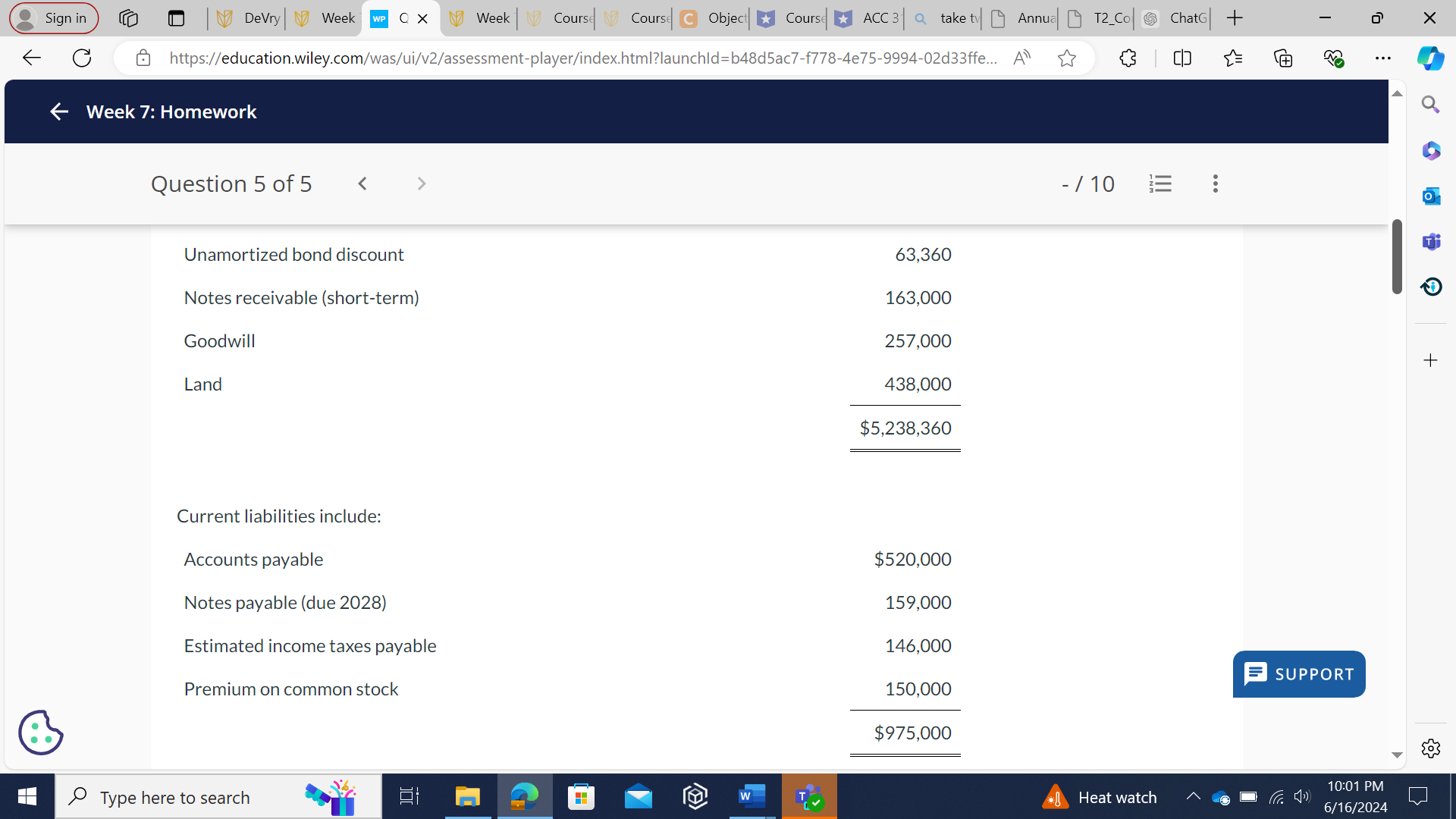Screen dimensions: 1456x819
Task: Toggle Read aloud in address bar
Action: pyautogui.click(x=1021, y=58)
